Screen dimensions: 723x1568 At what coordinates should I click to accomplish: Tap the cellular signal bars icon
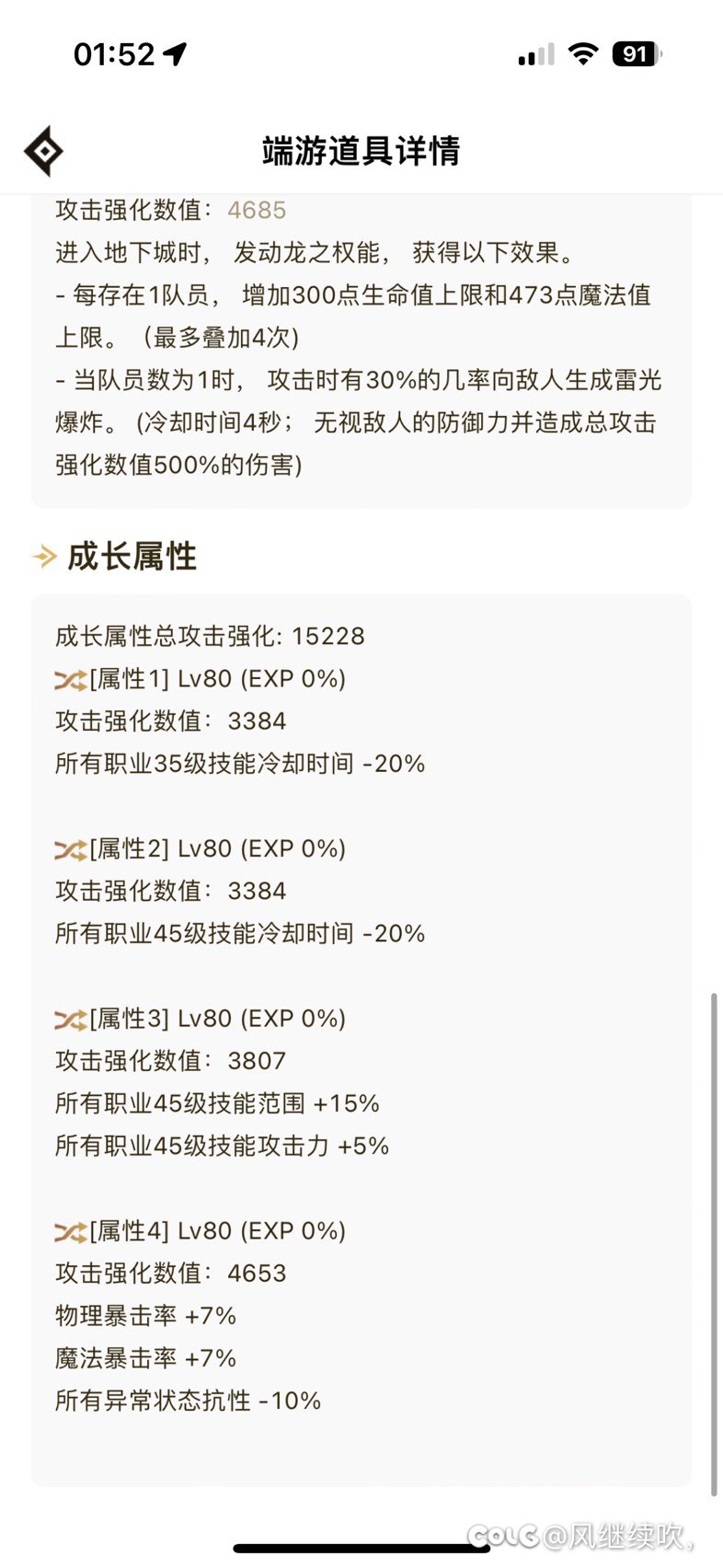tap(536, 55)
